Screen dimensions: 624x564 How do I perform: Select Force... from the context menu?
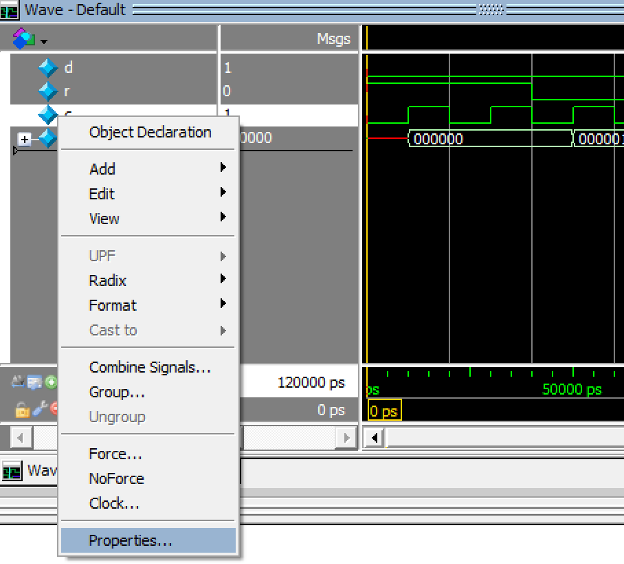coord(115,454)
